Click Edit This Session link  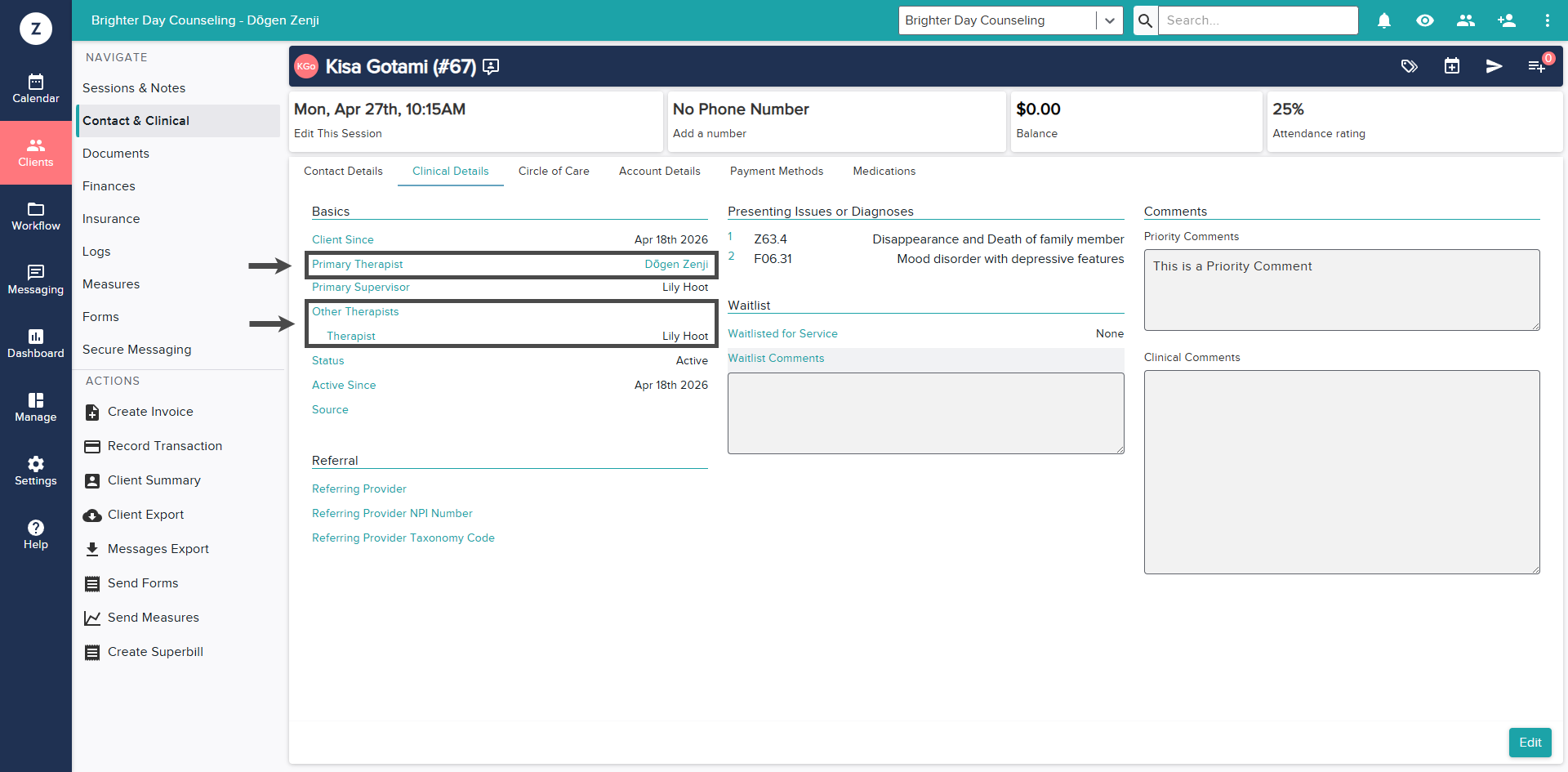(338, 133)
